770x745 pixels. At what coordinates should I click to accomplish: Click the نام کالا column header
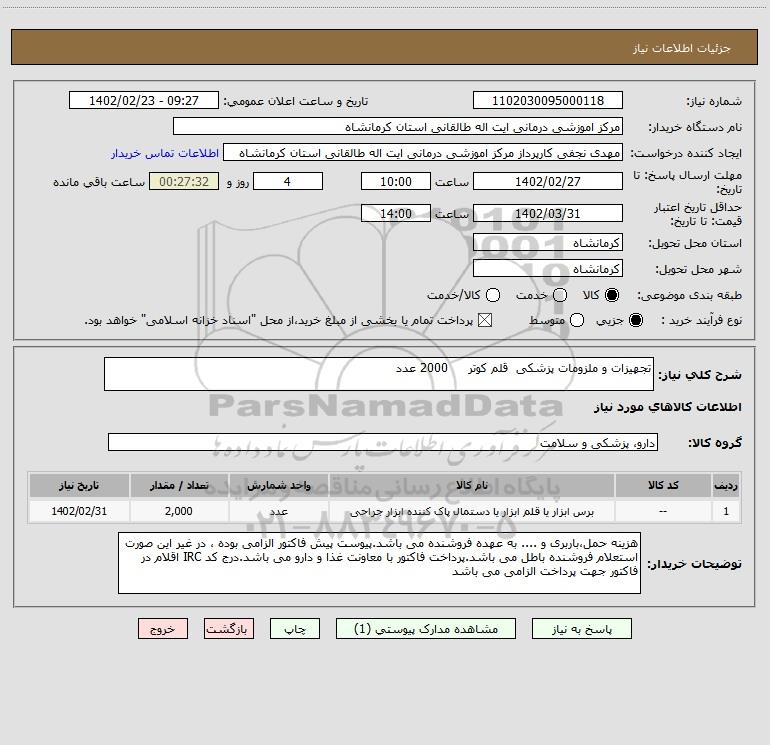coord(471,485)
